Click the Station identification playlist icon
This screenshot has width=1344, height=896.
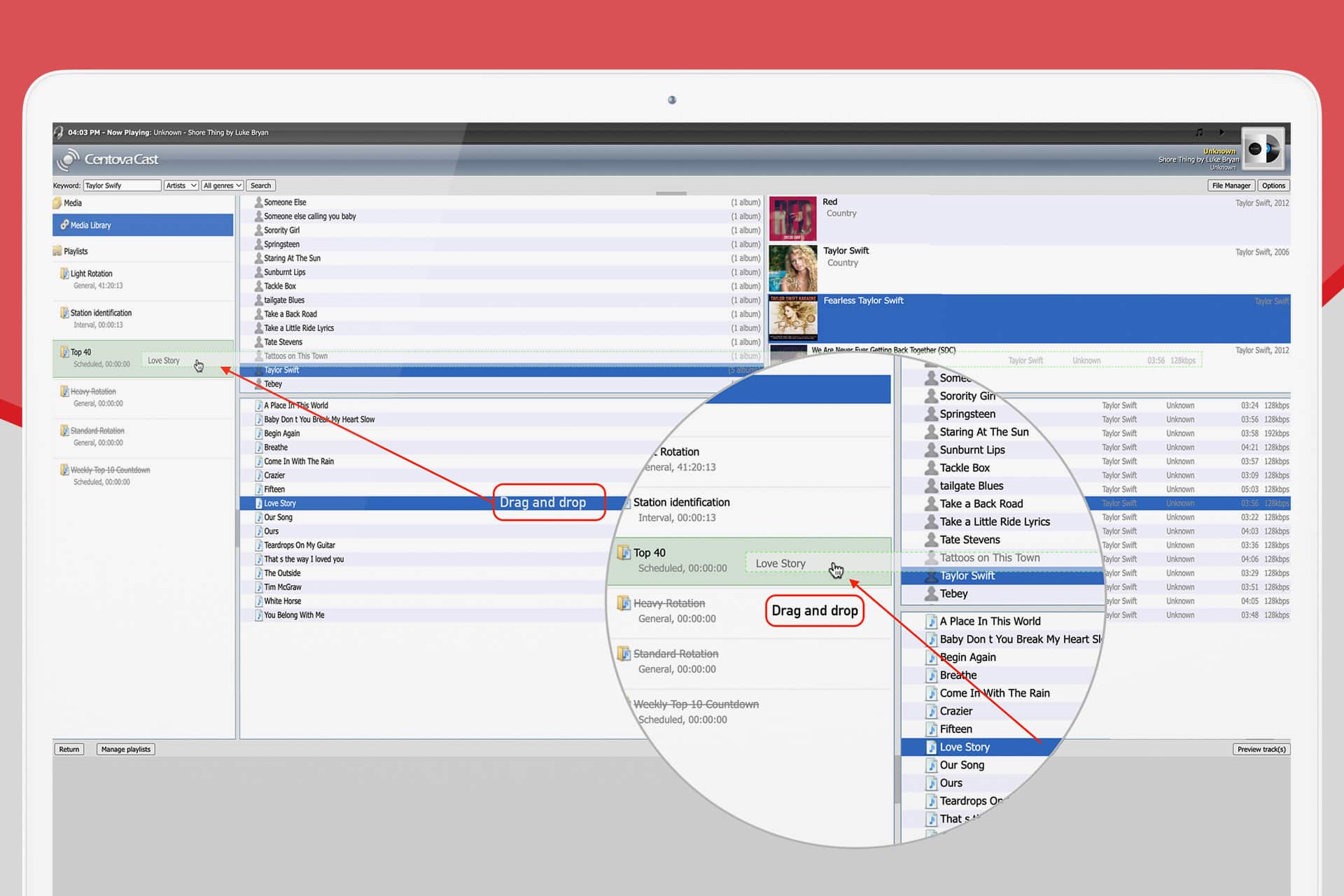click(x=64, y=313)
